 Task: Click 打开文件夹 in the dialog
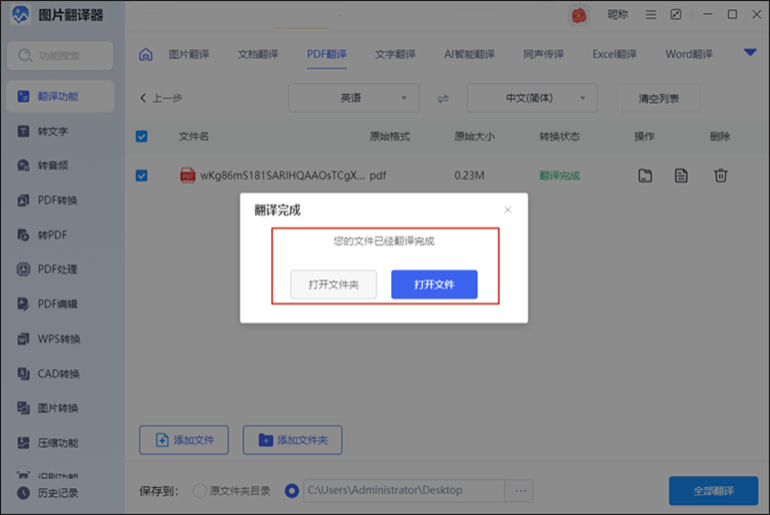click(333, 284)
